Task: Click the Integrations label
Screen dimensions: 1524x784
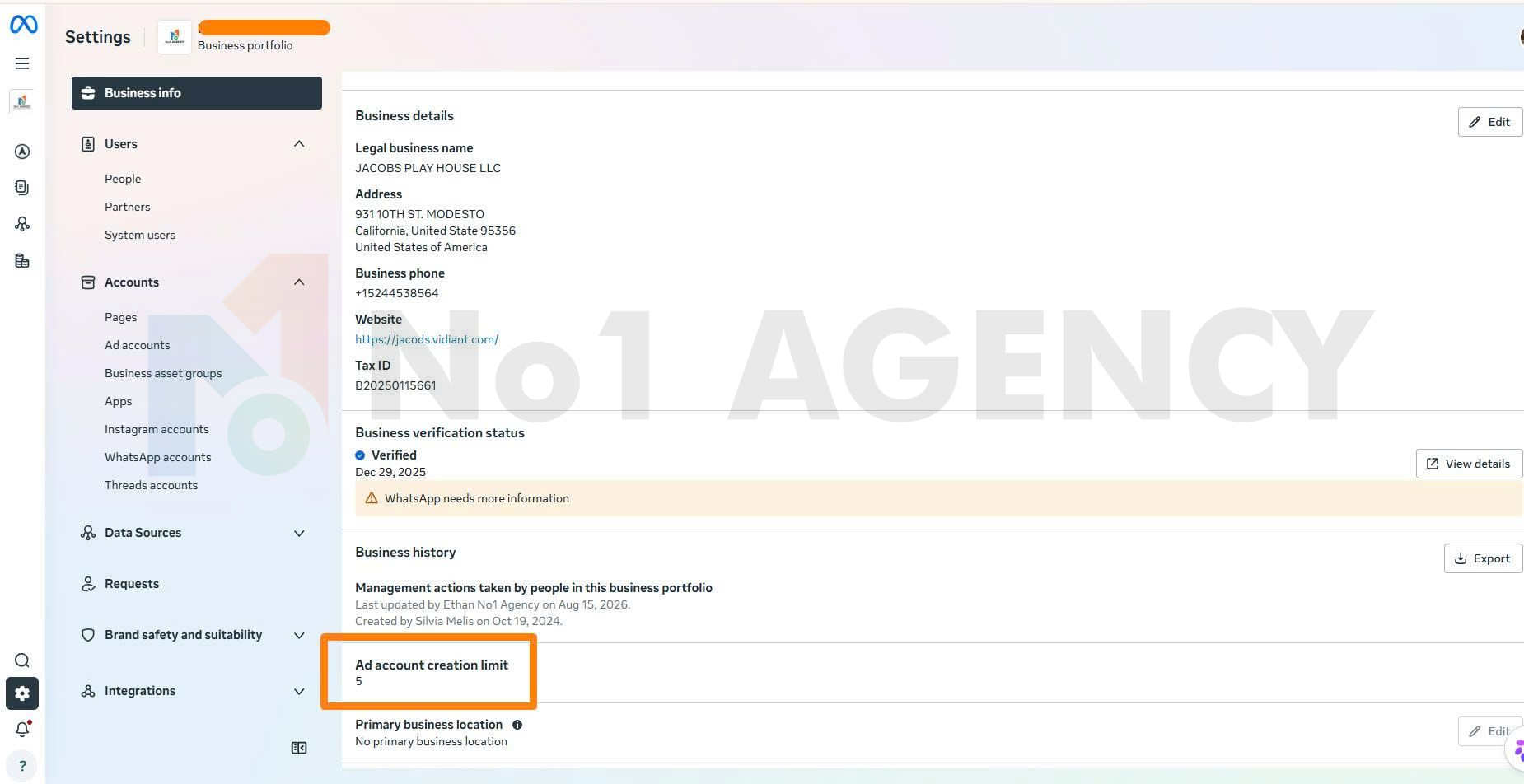Action: coord(140,691)
